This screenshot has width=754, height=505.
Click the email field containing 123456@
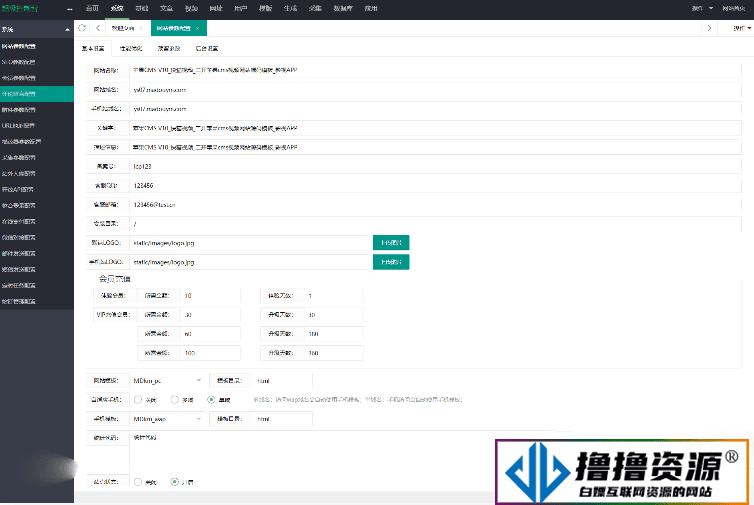(x=435, y=205)
